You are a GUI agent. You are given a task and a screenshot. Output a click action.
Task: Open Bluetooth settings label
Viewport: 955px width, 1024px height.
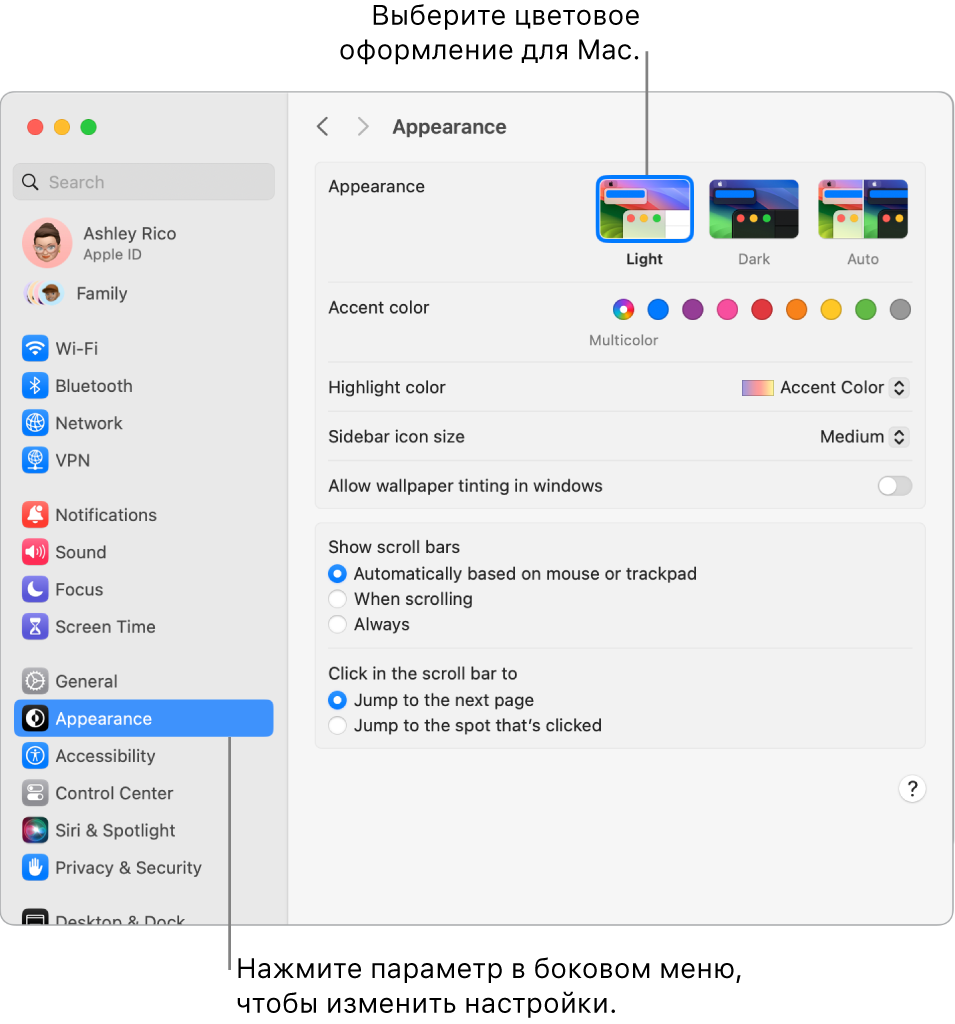click(94, 386)
